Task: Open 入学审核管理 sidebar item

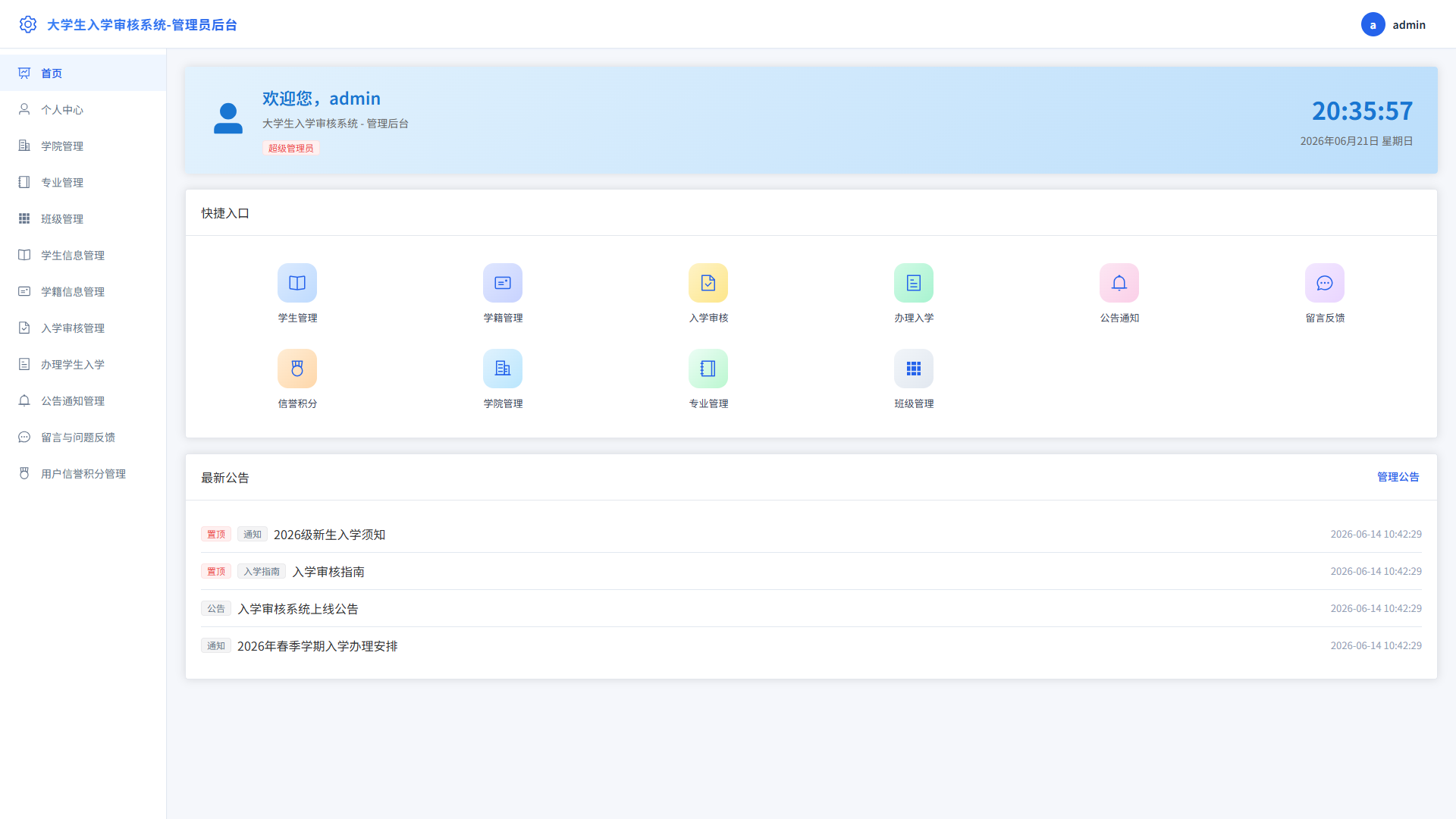Action: click(x=83, y=328)
